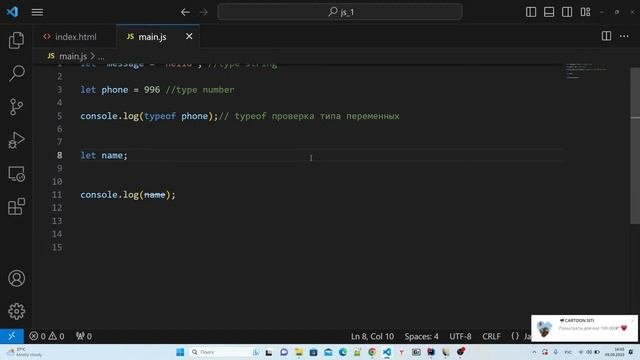The image size is (640, 360).
Task: Switch to the main.js tab
Action: click(152, 37)
